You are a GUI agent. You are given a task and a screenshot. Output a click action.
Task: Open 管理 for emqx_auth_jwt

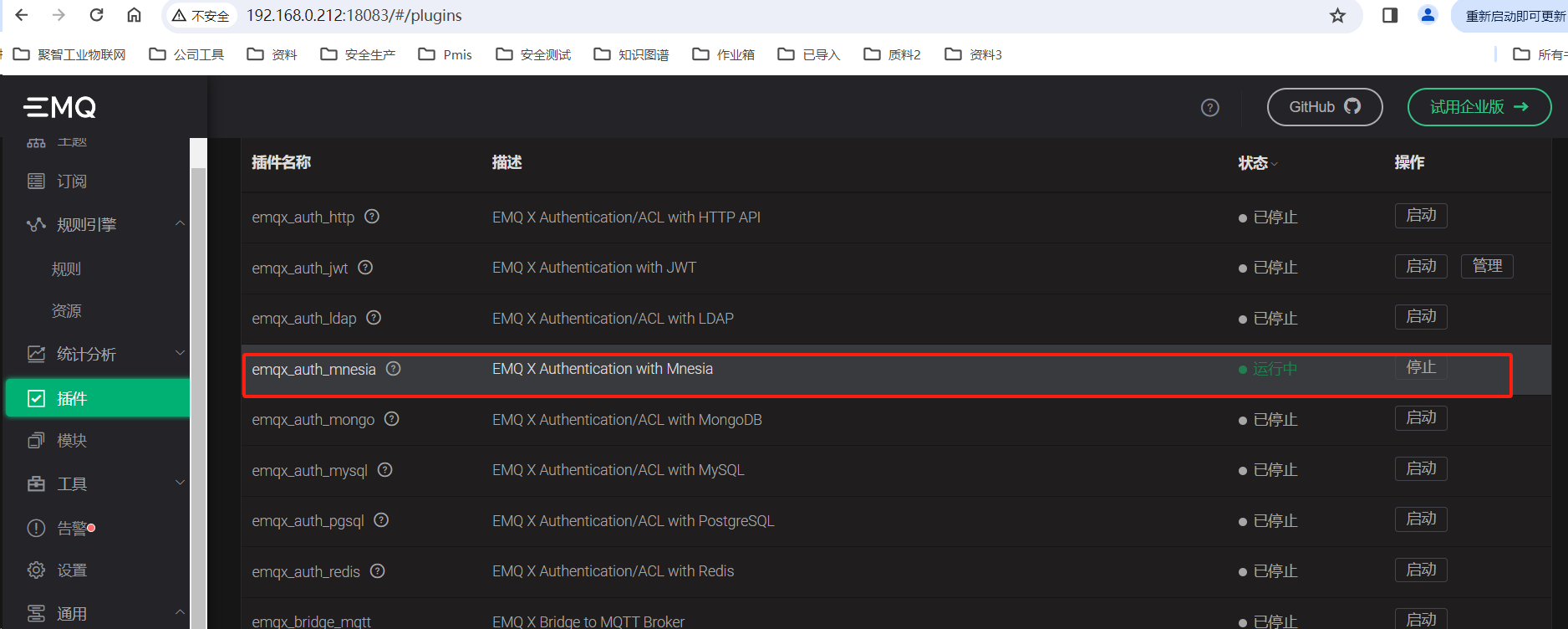coord(1487,266)
